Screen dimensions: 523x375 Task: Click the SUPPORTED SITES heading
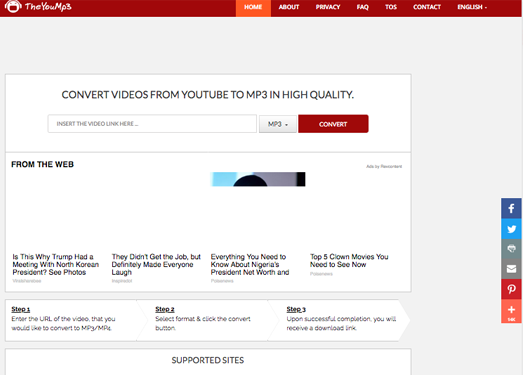click(208, 360)
